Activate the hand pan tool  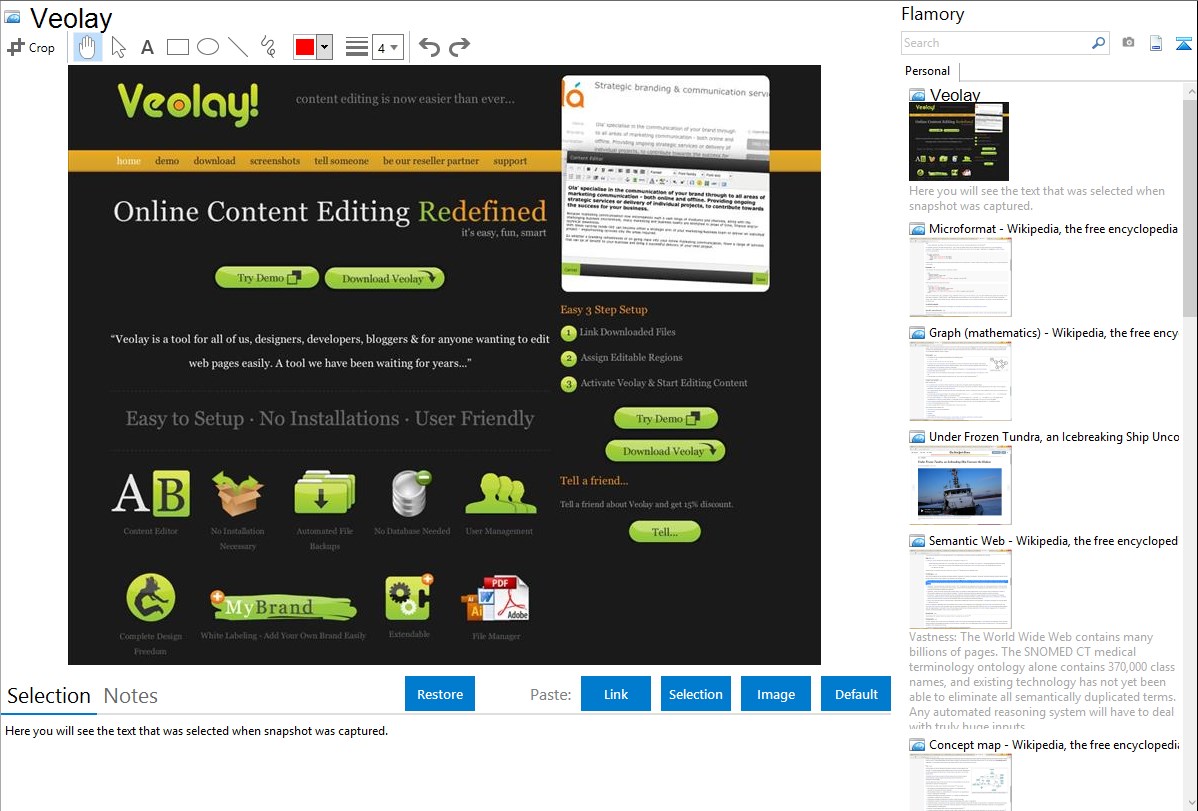[x=87, y=47]
